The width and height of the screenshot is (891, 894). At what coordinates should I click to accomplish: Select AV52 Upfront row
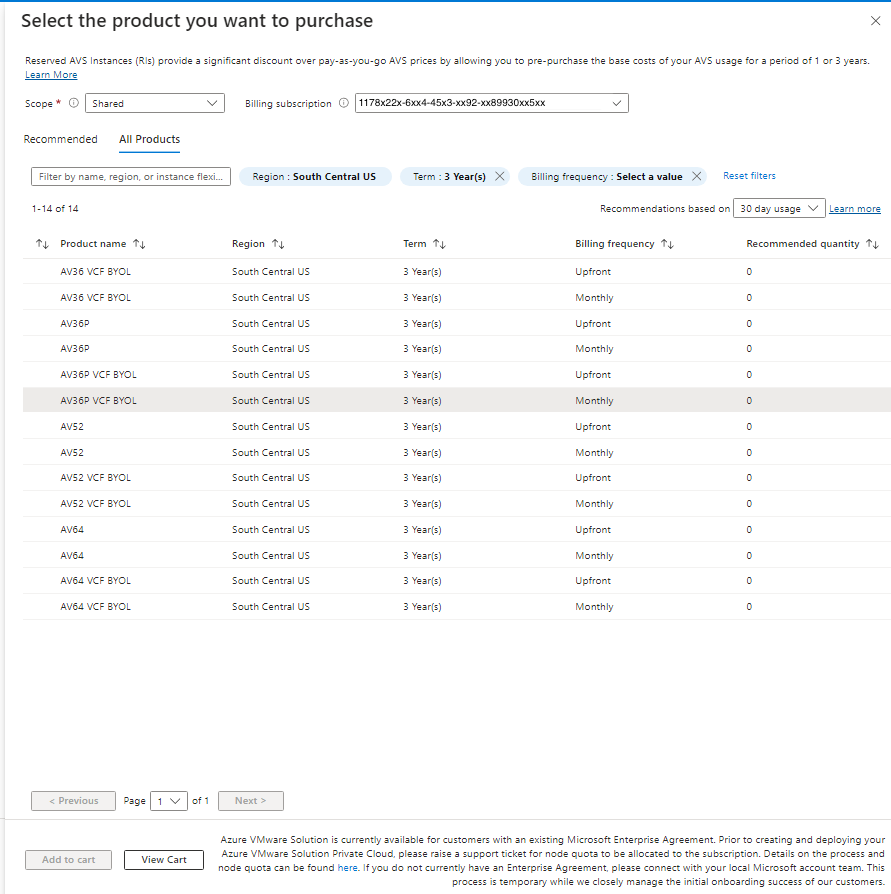(457, 426)
